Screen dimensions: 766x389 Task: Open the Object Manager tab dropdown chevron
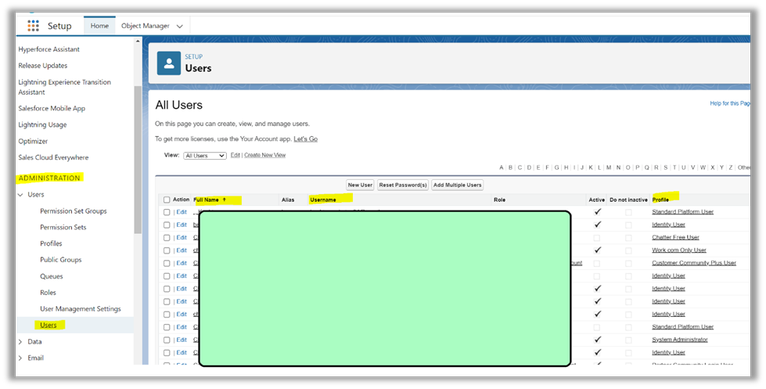(179, 26)
